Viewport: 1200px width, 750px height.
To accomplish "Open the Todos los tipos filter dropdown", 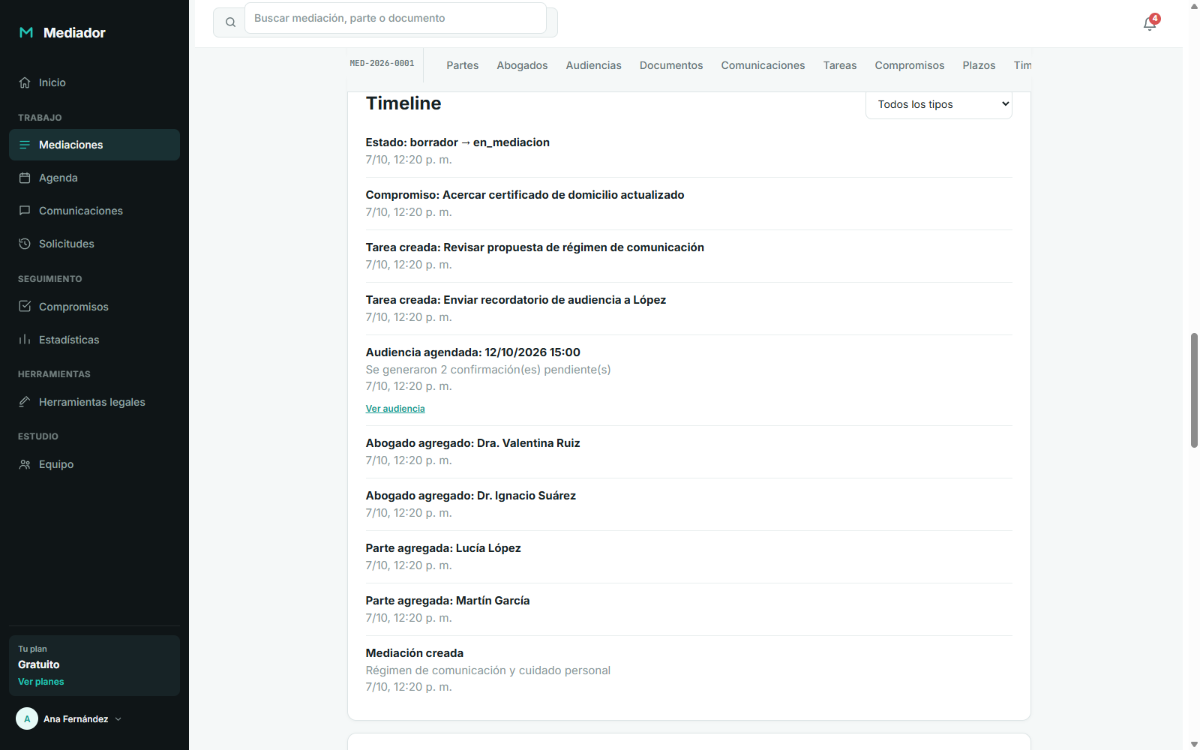I will (939, 104).
